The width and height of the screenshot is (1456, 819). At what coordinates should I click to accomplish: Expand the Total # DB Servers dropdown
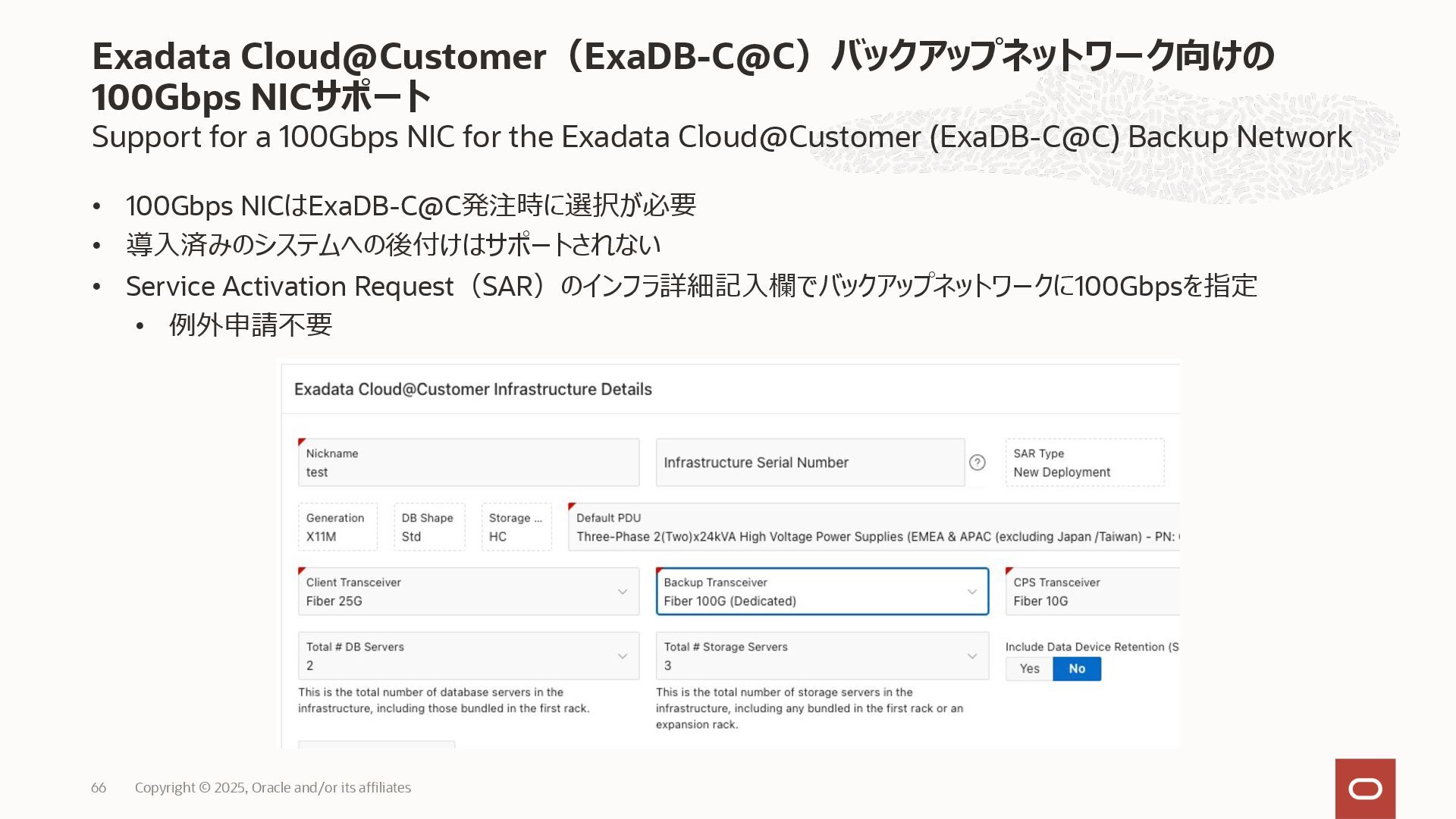(x=622, y=656)
